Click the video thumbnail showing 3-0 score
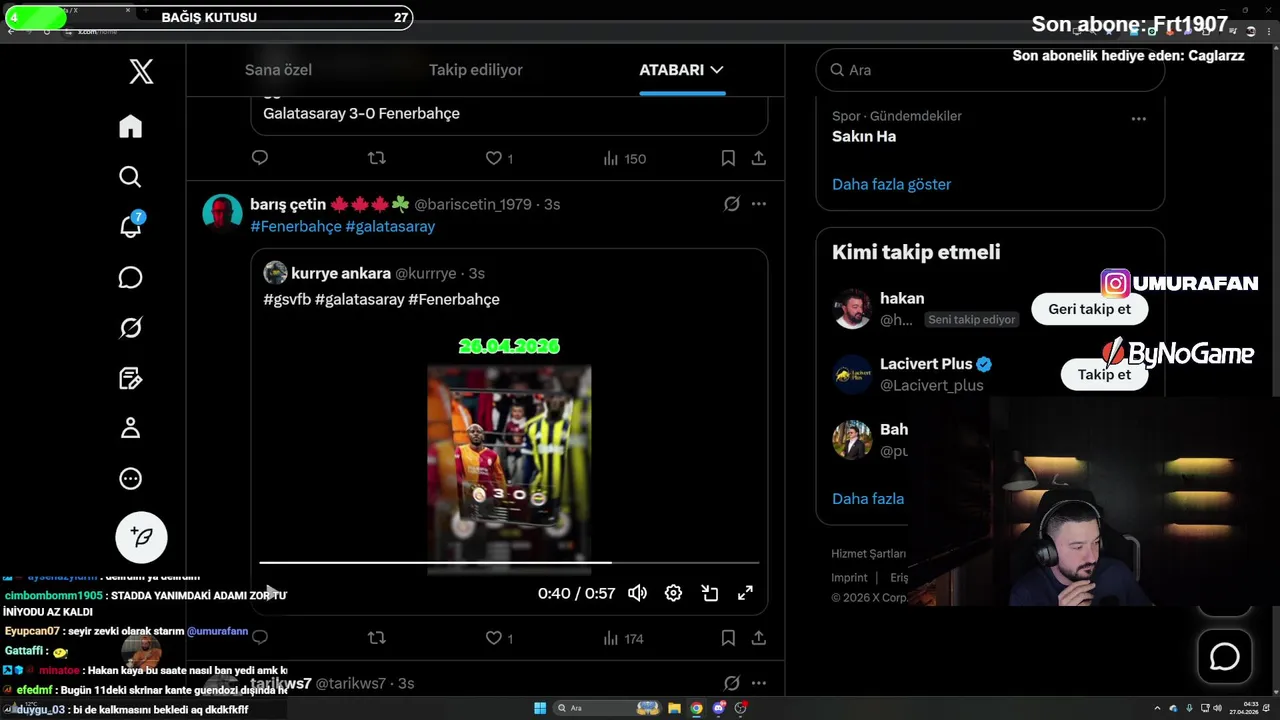This screenshot has height=720, width=1280. pos(509,470)
